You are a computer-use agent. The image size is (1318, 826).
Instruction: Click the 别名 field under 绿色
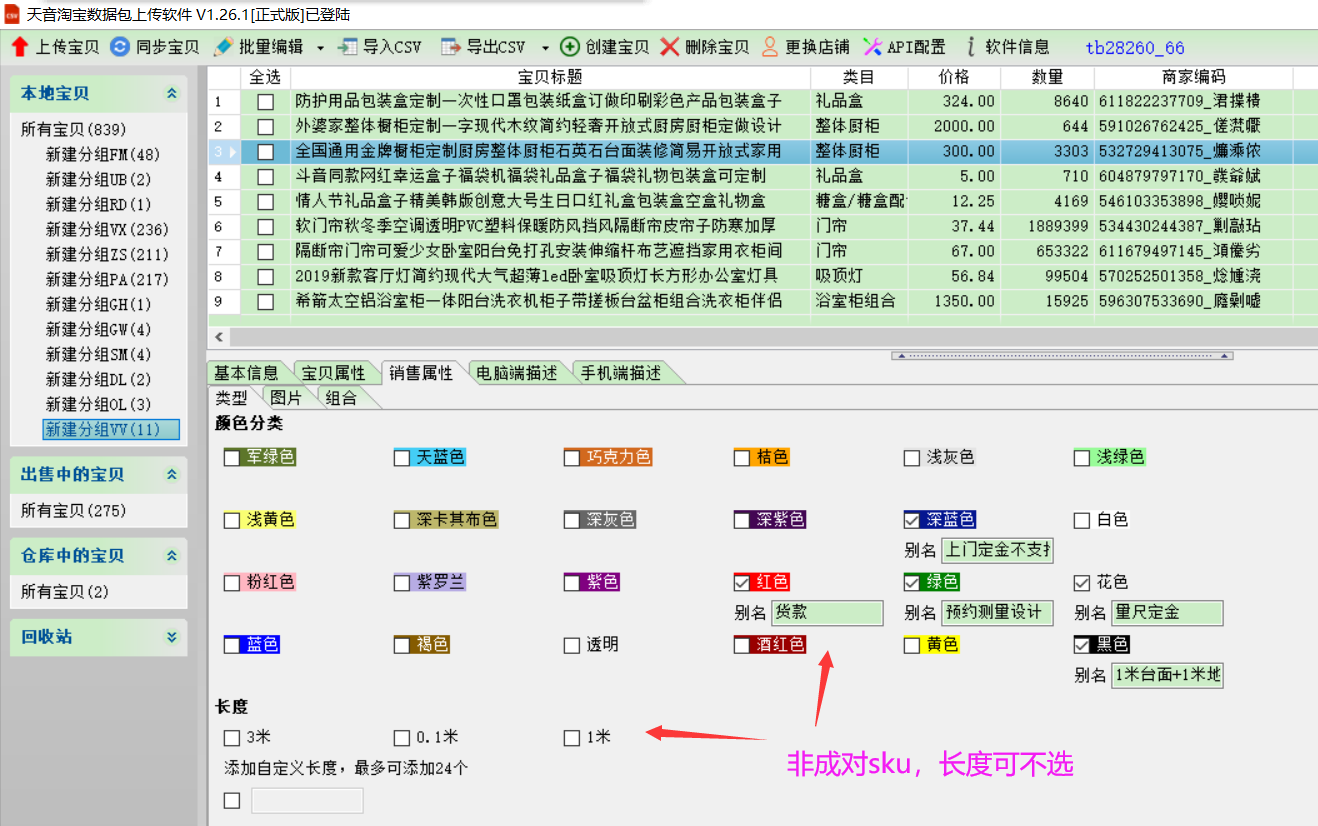pyautogui.click(x=997, y=613)
